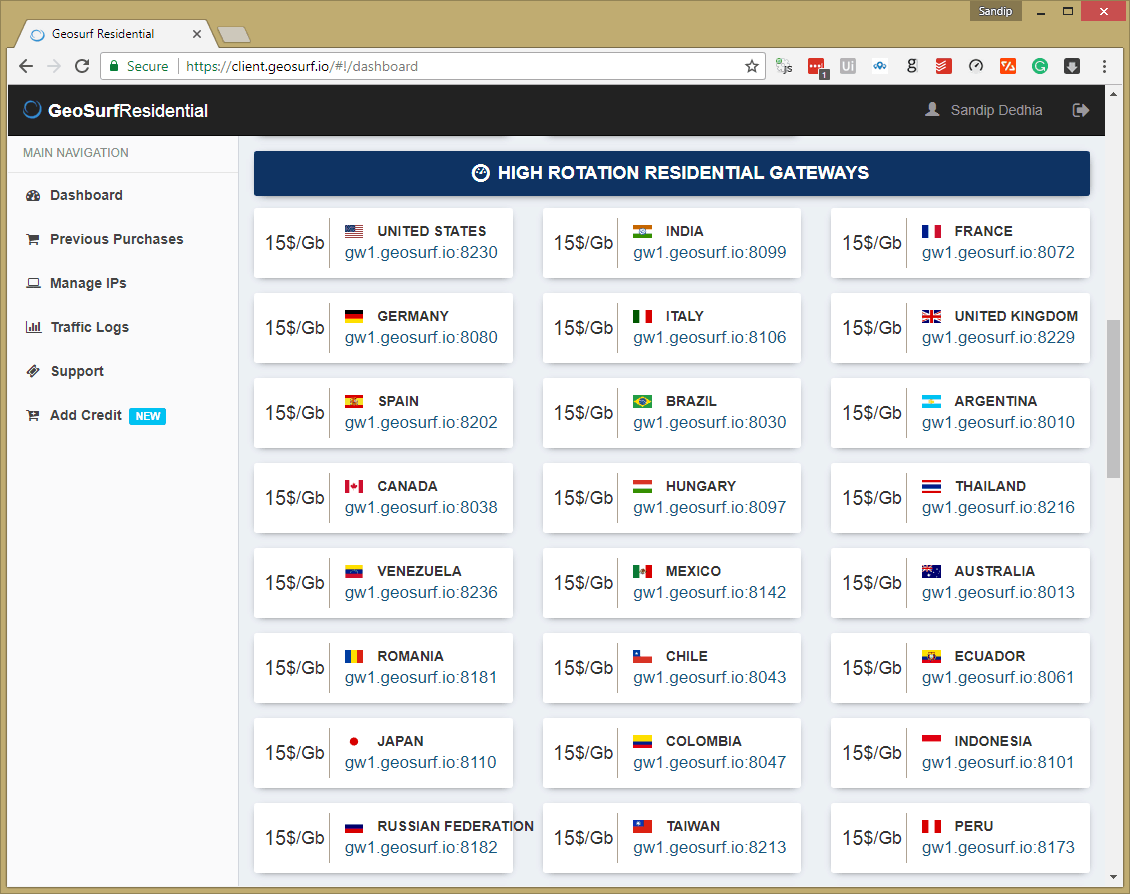Click the Dashboard gauge icon
Screen dimensions: 1130x894
[33, 195]
